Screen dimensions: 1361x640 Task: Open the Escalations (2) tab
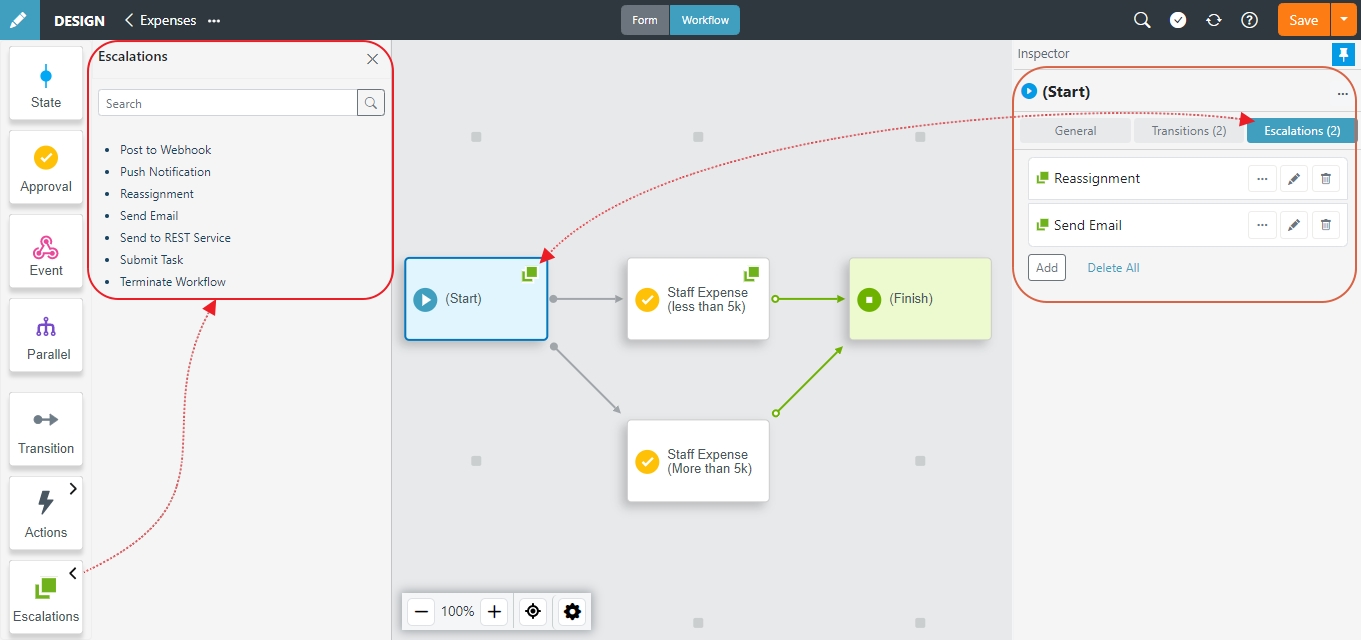(x=1302, y=131)
